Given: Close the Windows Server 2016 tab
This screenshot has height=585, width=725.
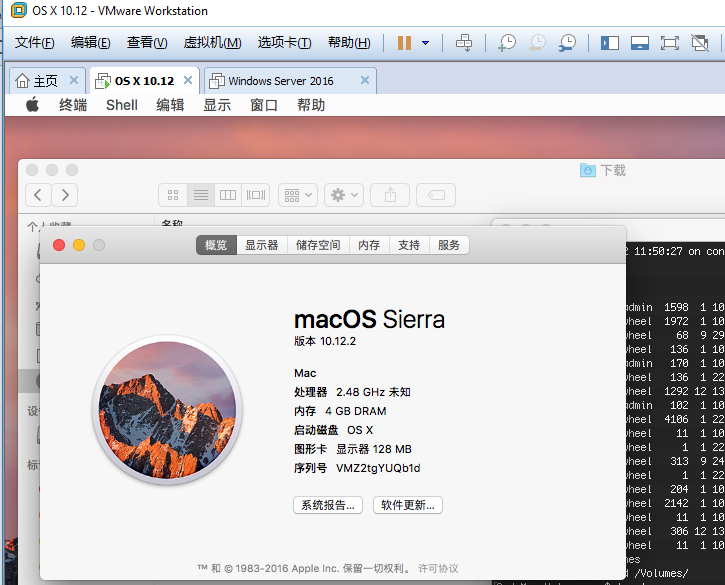Looking at the screenshot, I should click(365, 80).
